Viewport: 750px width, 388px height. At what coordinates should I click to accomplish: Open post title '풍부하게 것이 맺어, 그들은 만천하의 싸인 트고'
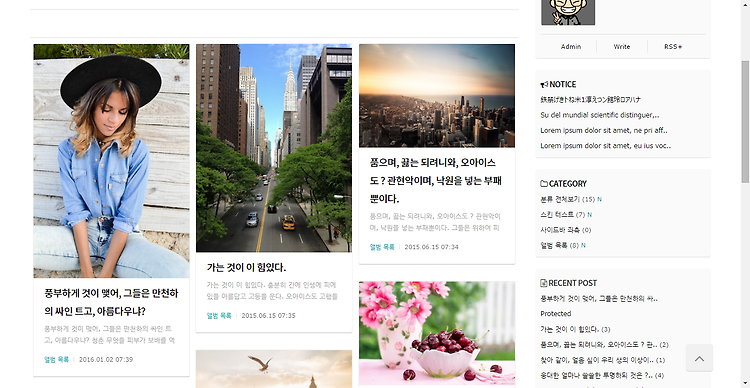pos(111,302)
